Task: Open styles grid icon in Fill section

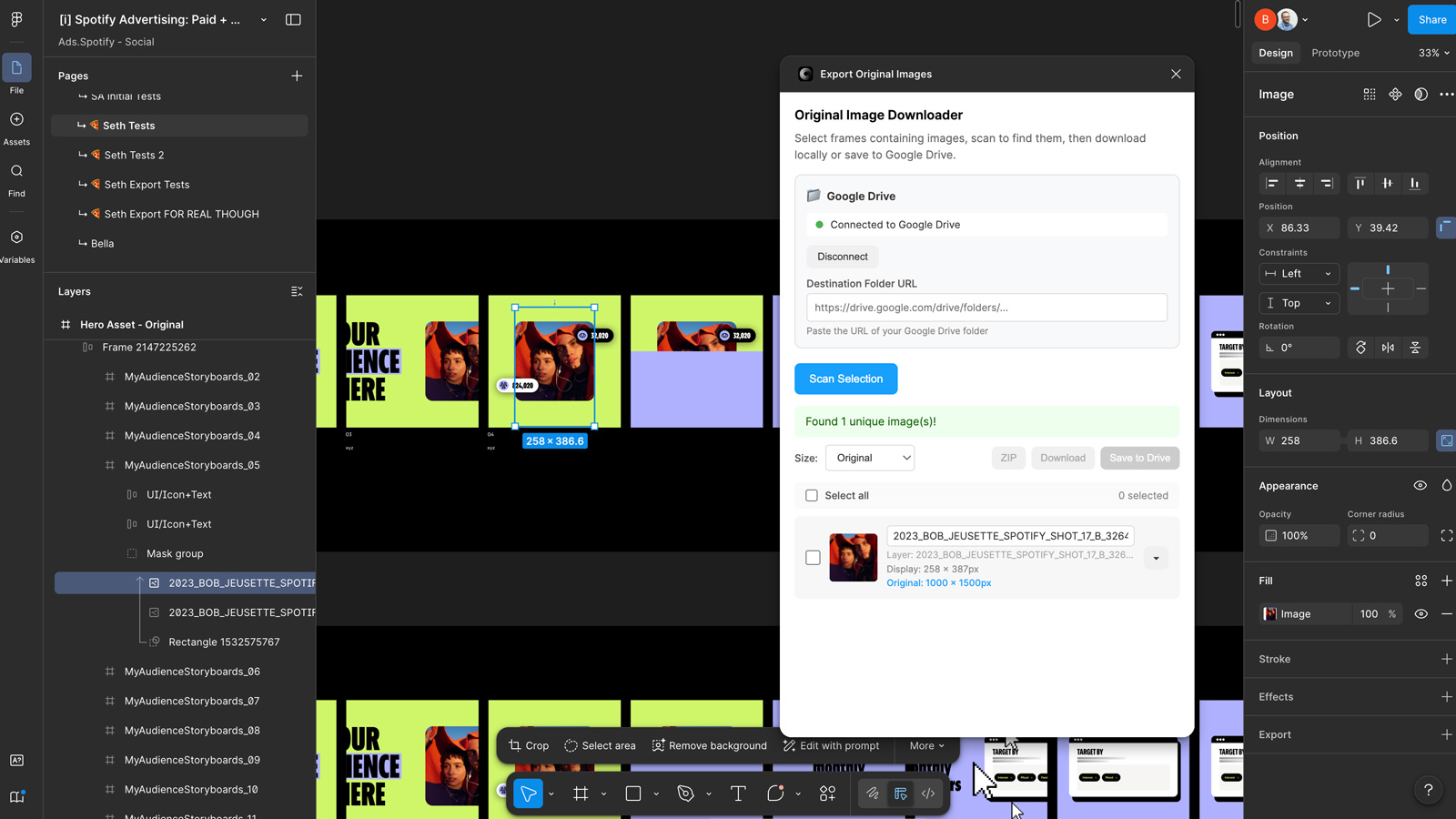Action: point(1421,581)
